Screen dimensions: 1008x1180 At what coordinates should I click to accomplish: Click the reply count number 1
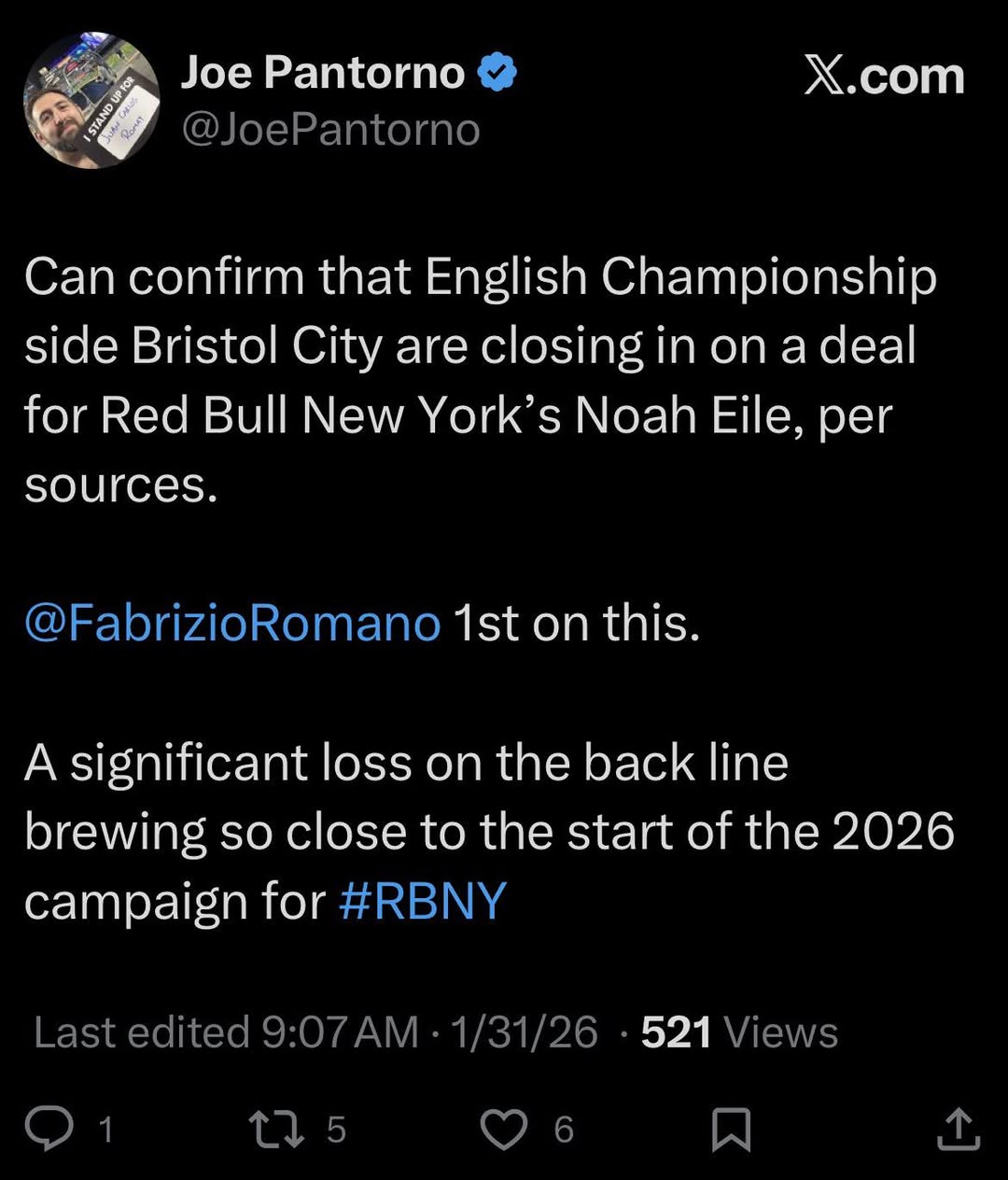point(105,1130)
